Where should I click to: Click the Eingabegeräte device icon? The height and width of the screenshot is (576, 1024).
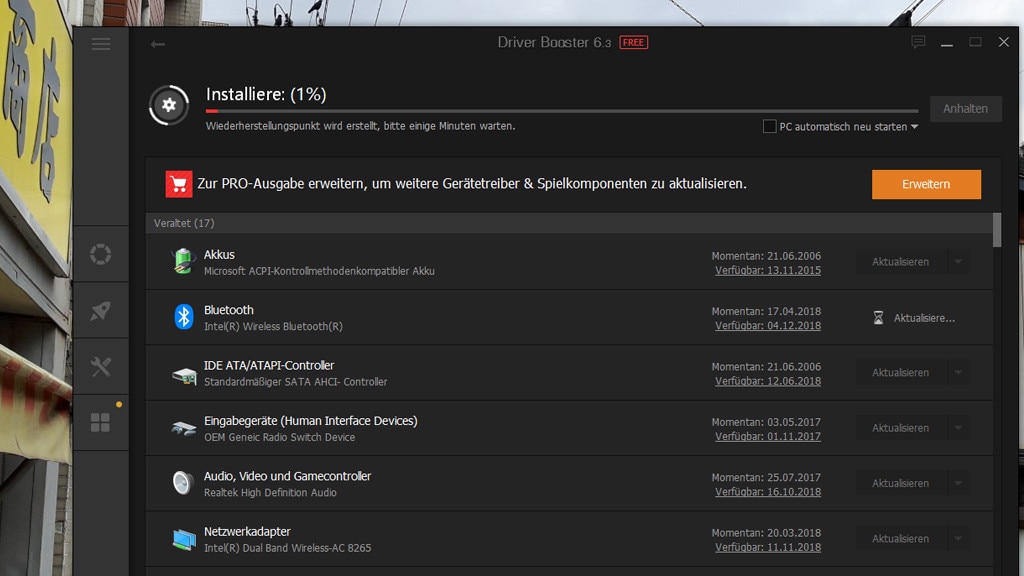tap(184, 428)
